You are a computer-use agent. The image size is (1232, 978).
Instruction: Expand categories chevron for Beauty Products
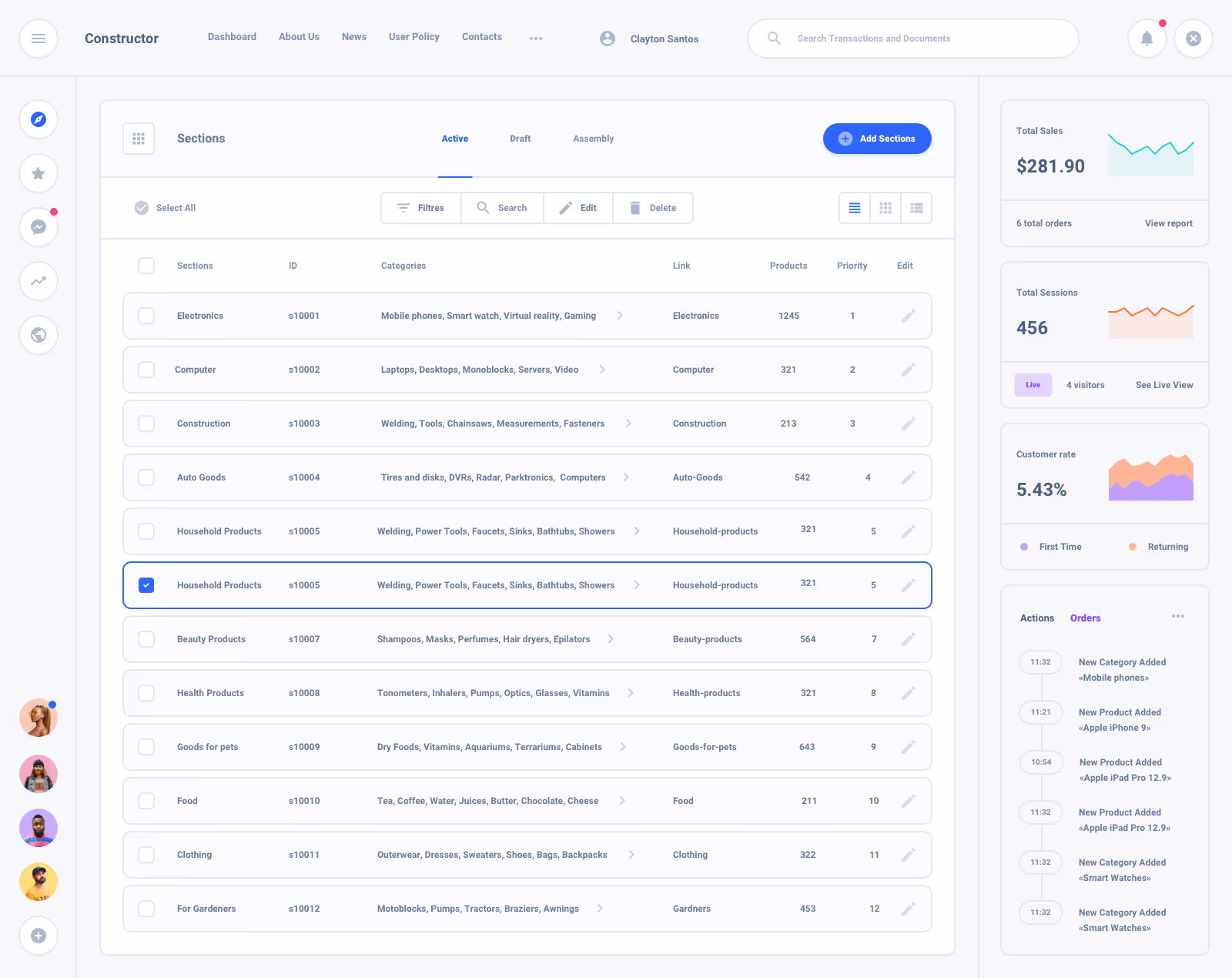(x=611, y=639)
